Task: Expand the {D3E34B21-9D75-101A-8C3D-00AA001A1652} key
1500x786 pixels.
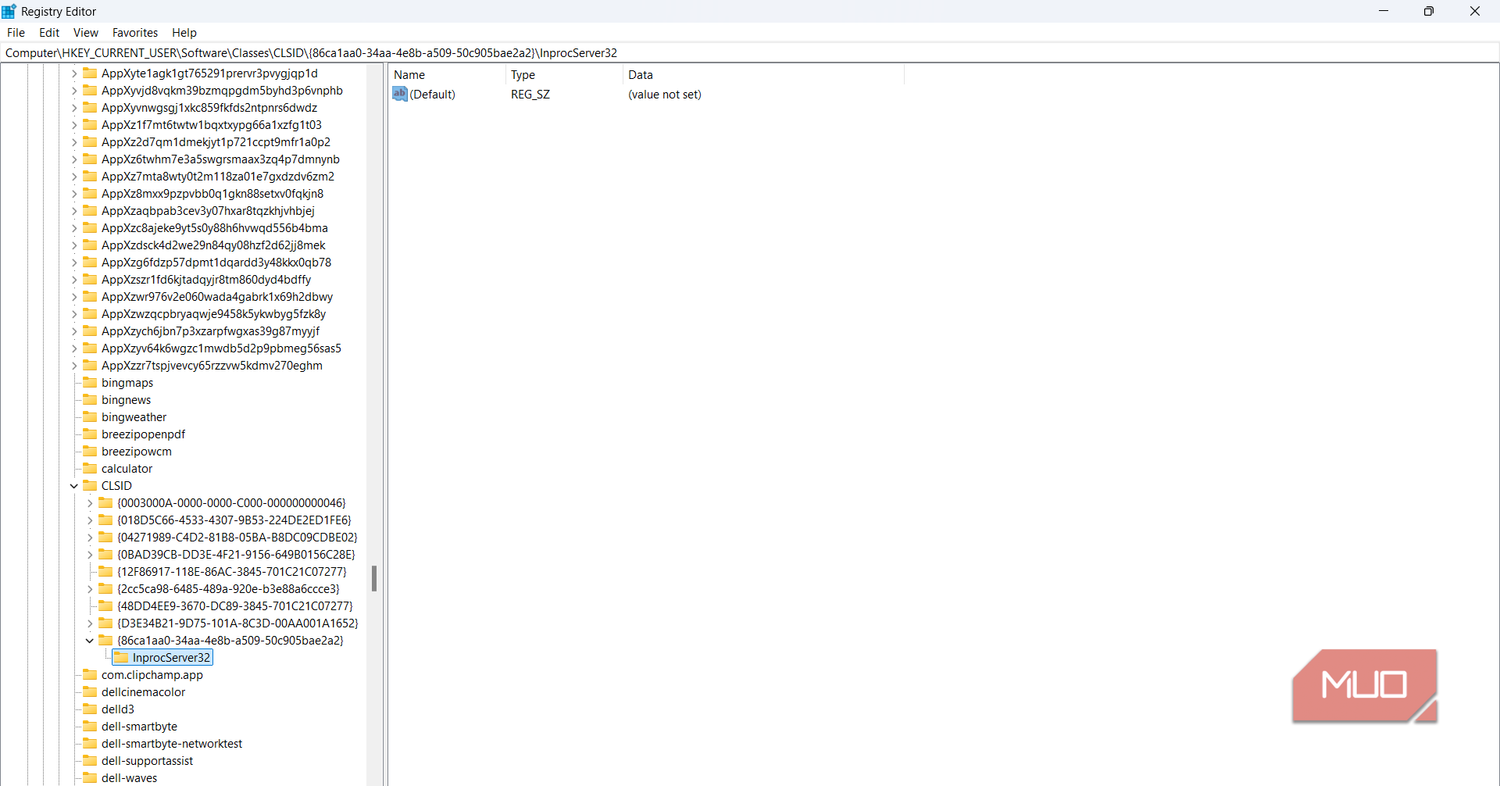Action: tap(90, 623)
